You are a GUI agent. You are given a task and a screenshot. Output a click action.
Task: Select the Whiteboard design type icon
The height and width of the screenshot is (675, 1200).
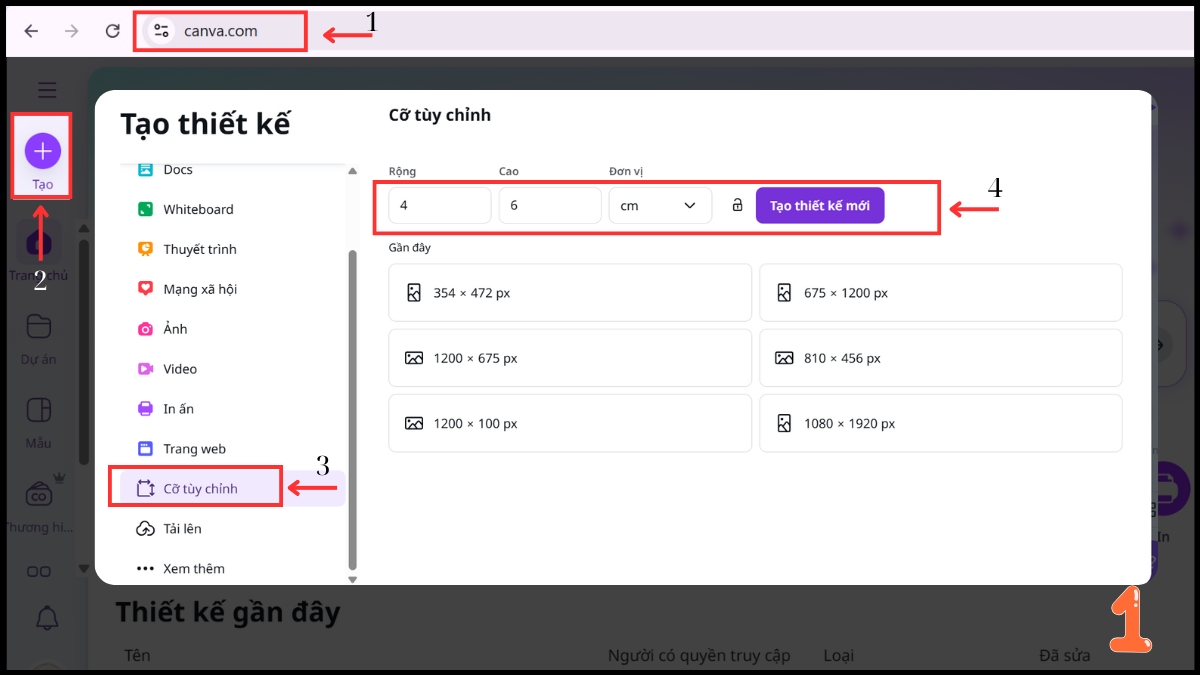[145, 209]
